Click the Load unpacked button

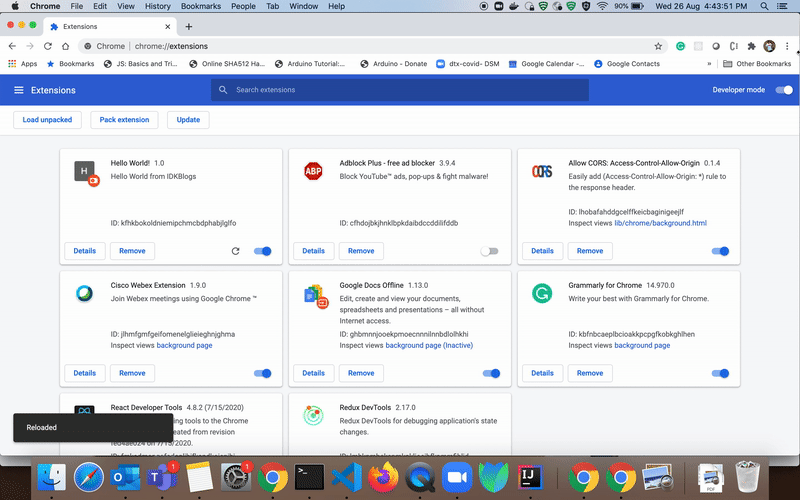click(47, 120)
